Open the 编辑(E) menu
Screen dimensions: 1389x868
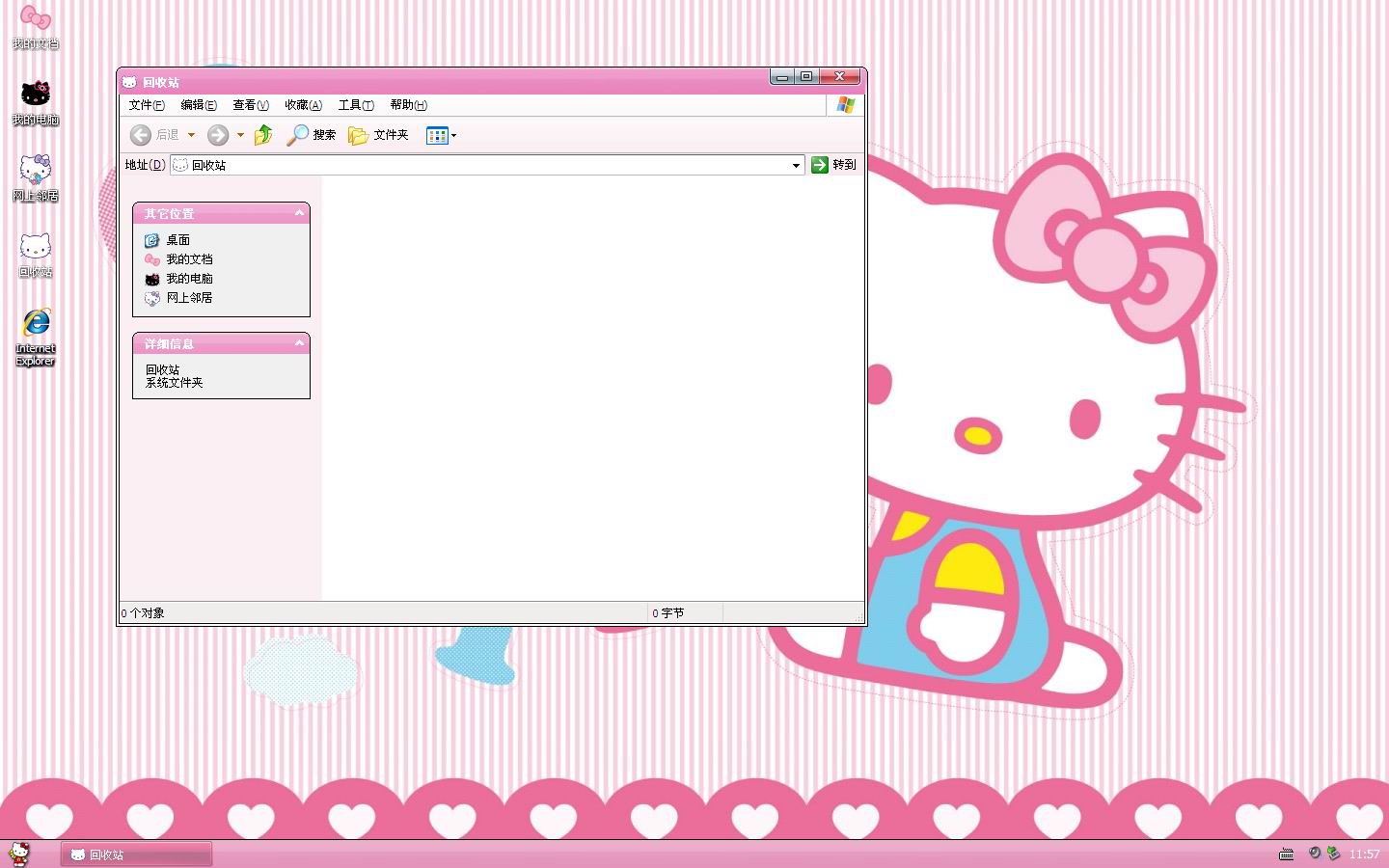(199, 105)
